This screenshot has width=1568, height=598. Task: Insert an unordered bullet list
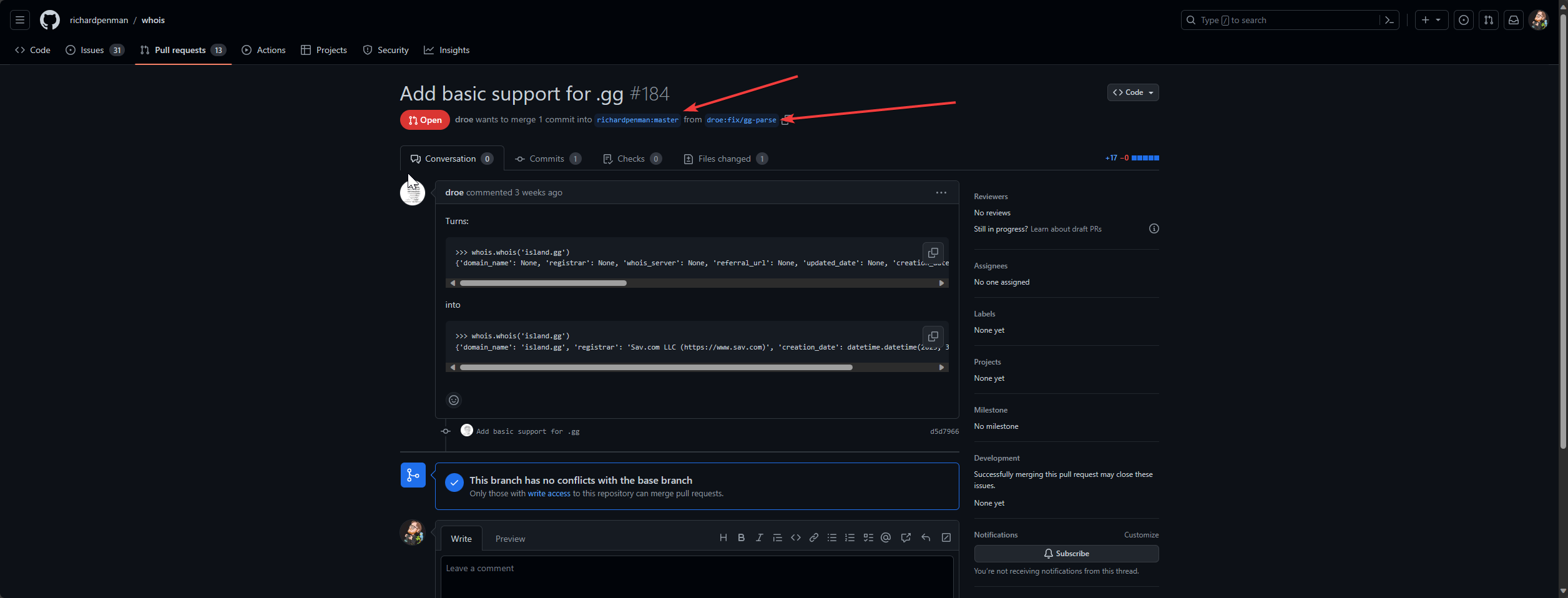[x=831, y=537]
